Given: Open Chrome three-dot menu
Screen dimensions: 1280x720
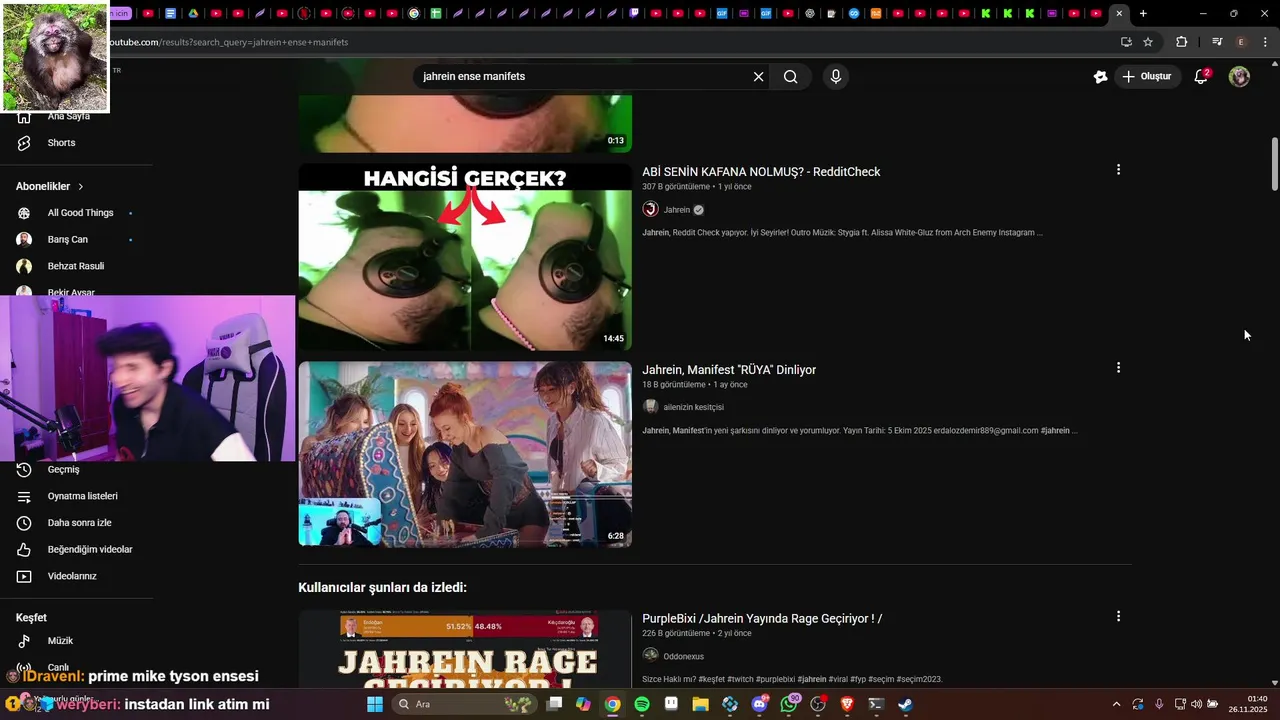Looking at the screenshot, I should coord(1265,42).
